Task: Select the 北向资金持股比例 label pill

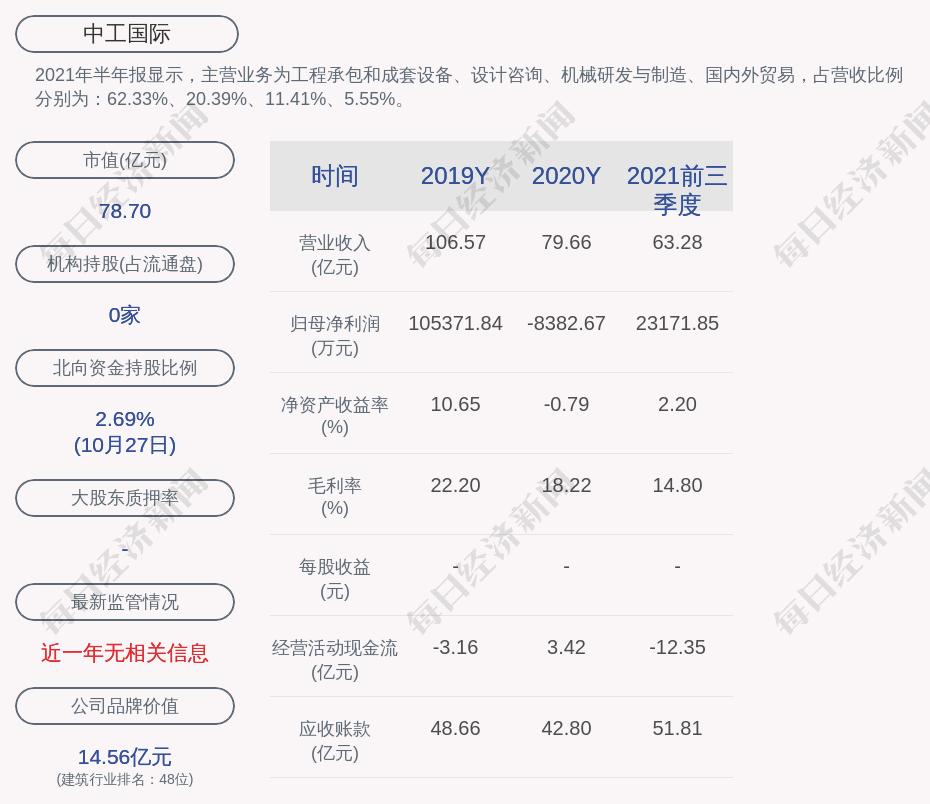Action: pos(125,368)
